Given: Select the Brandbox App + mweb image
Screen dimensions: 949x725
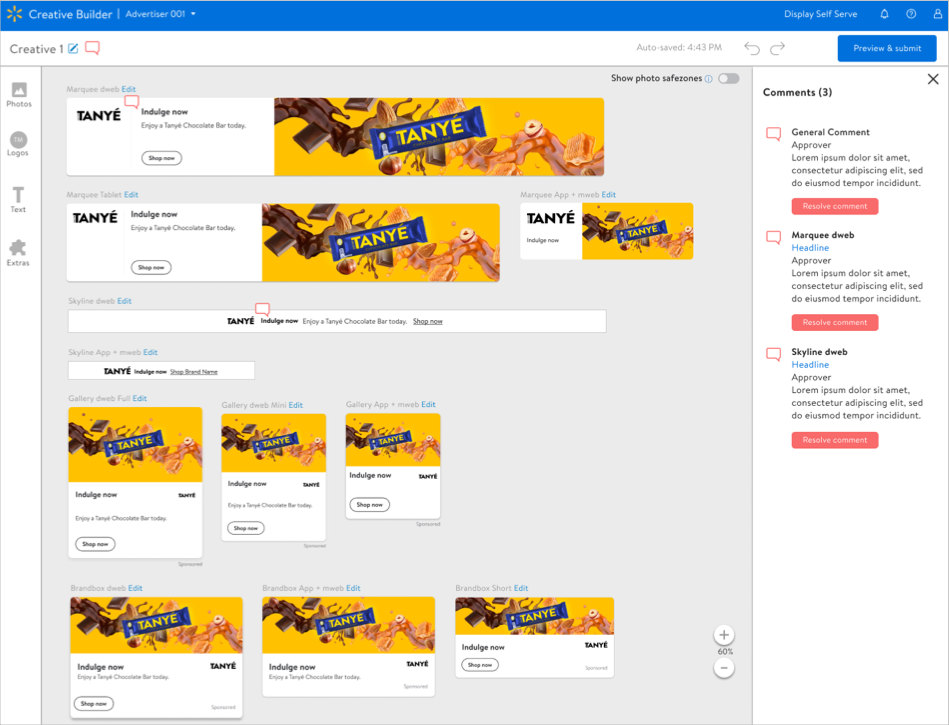Looking at the screenshot, I should (x=349, y=625).
